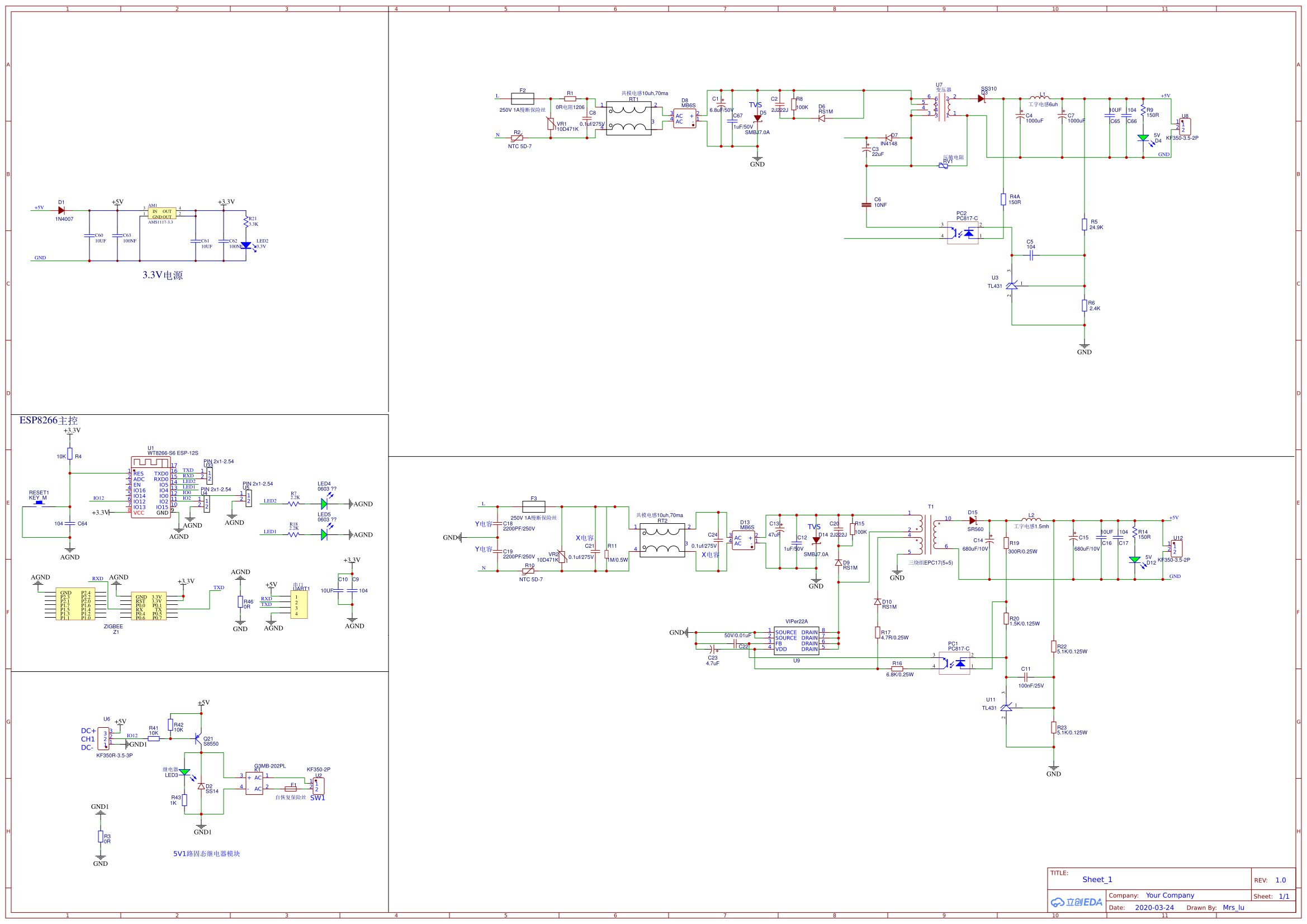
Task: Select the U11 TL431 reference symbol
Action: (1006, 707)
